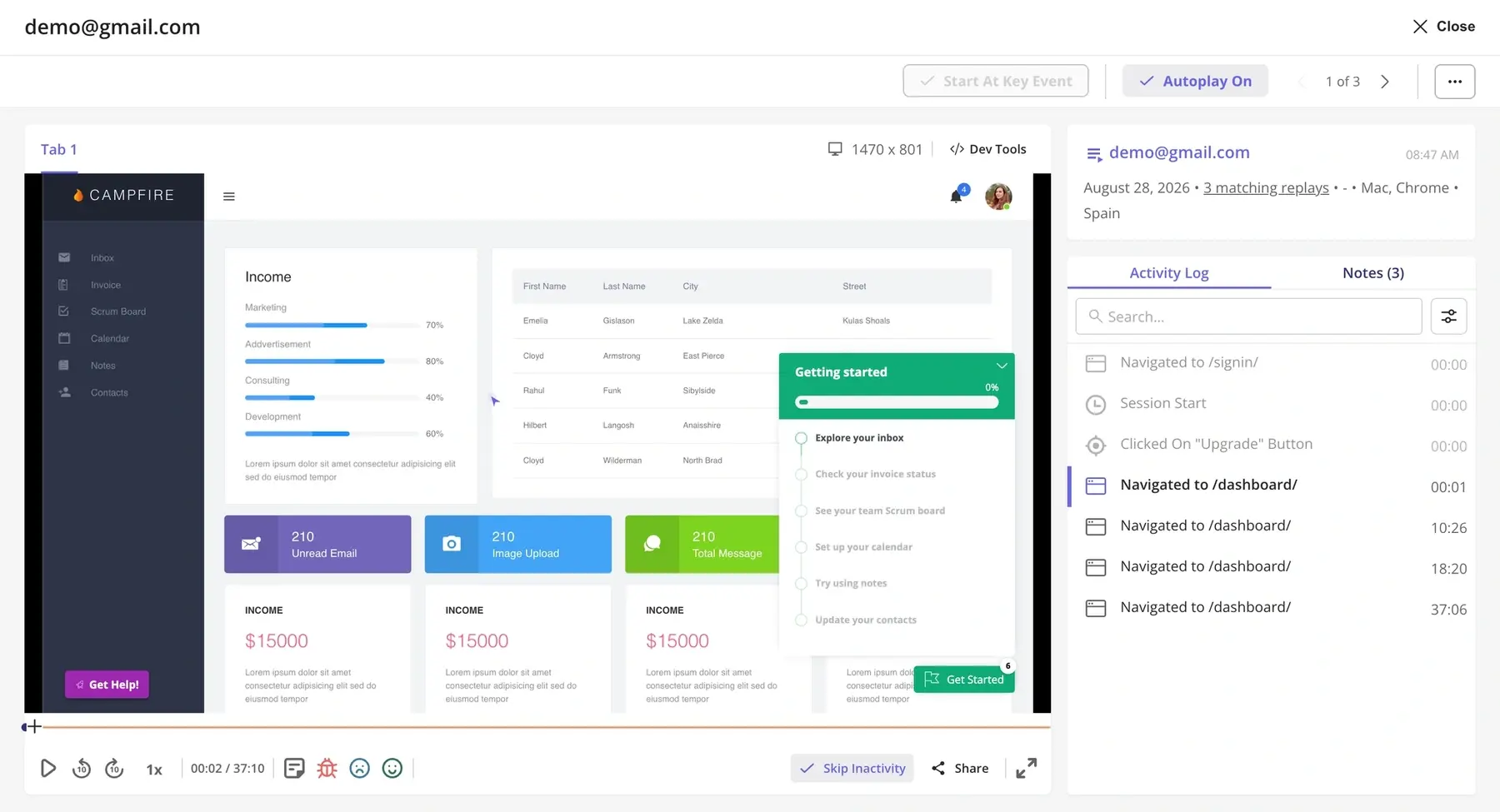This screenshot has height=812, width=1500.
Task: Select the Session Start log entry
Action: click(1272, 404)
